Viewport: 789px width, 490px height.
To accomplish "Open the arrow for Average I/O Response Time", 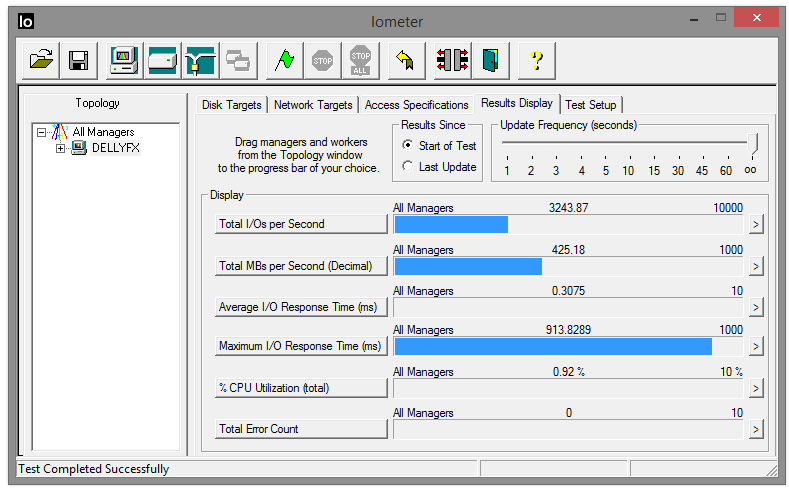I will 755,307.
